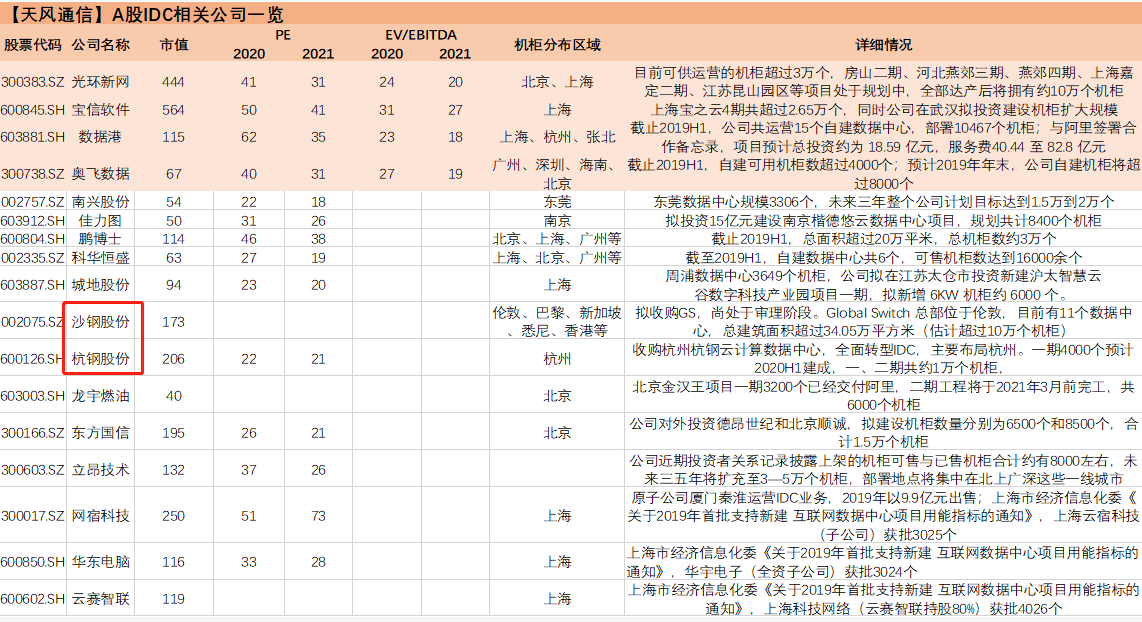This screenshot has height=622, width=1142.
Task: Select company name 沙钢股份
Action: tap(101, 322)
